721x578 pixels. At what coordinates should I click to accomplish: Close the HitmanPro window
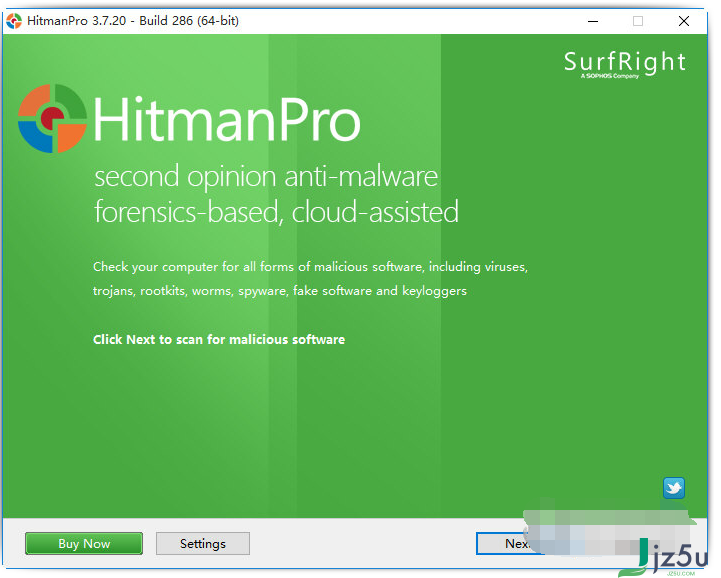point(684,21)
